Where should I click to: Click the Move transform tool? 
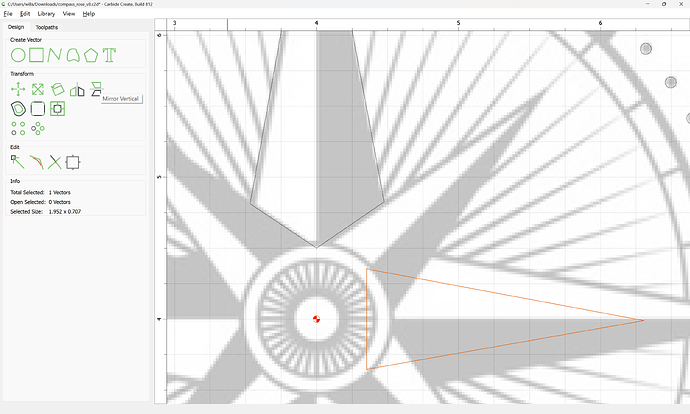point(18,89)
